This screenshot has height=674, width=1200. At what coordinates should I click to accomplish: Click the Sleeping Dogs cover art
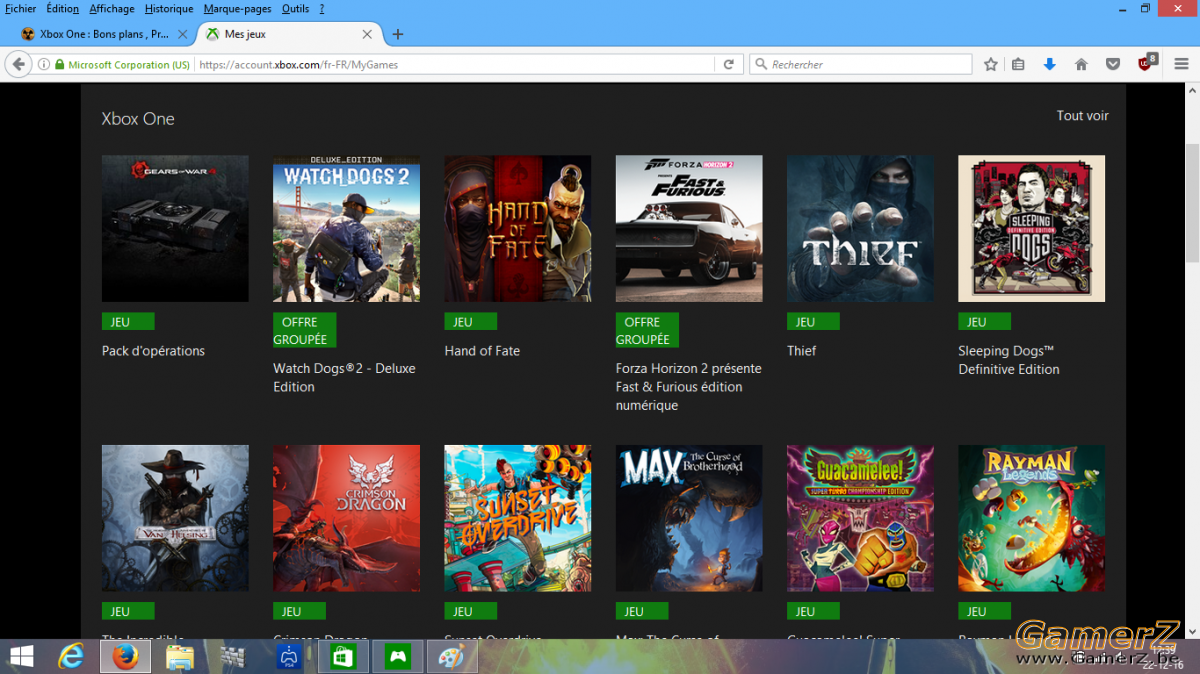tap(1031, 228)
